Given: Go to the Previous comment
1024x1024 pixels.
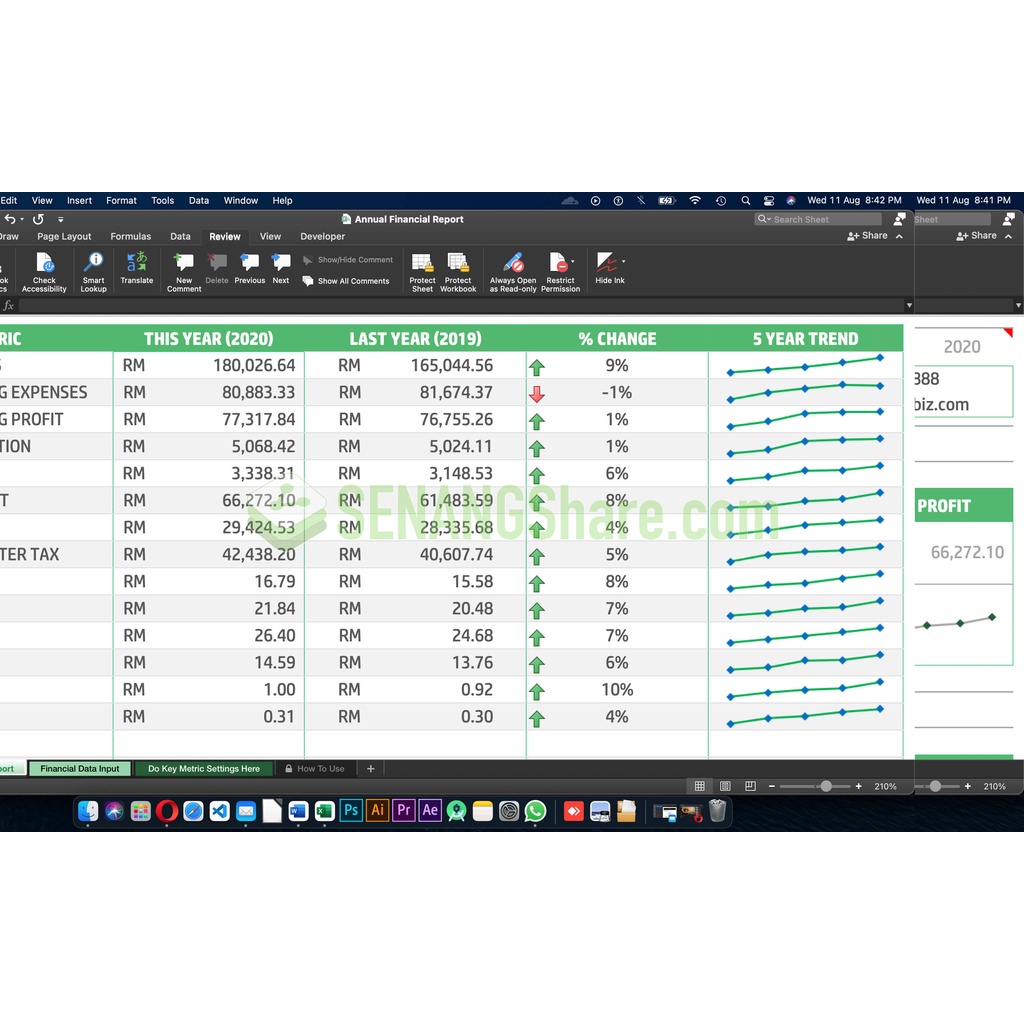Looking at the screenshot, I should [249, 268].
